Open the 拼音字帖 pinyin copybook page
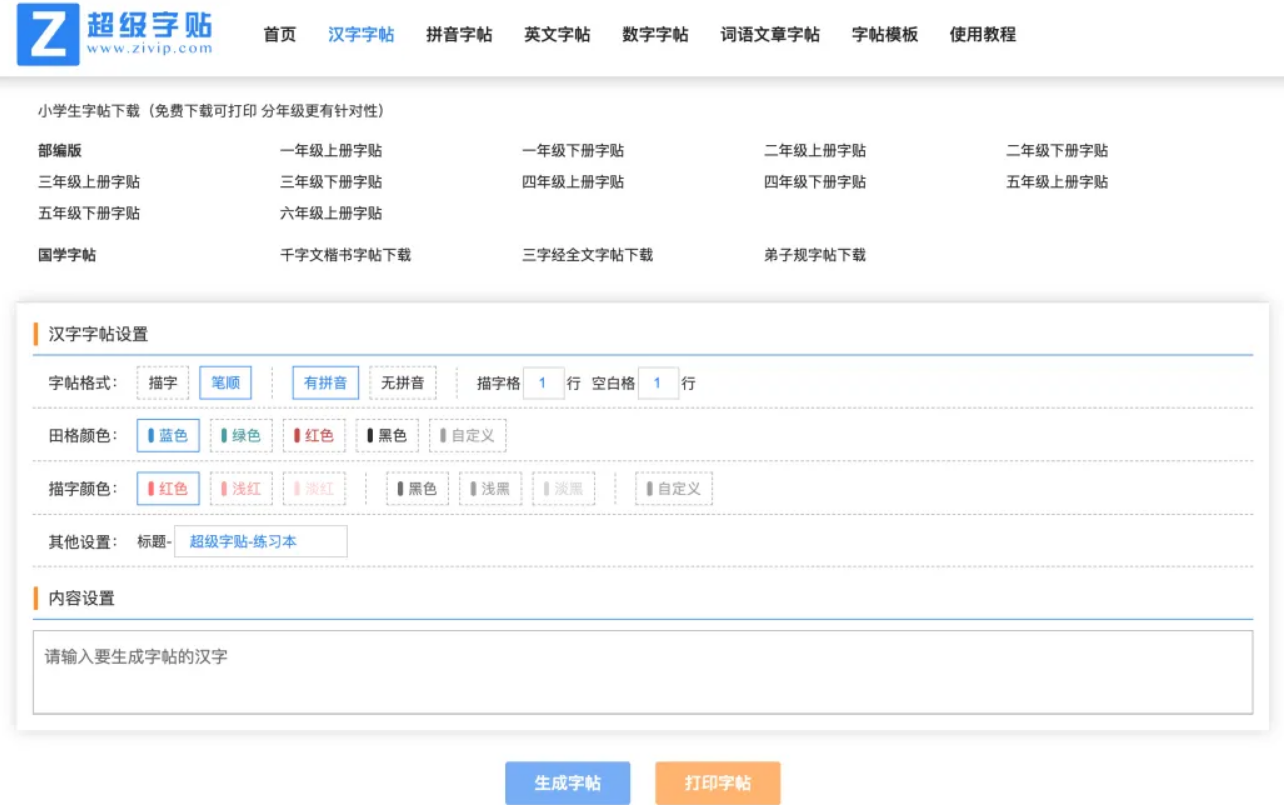 click(458, 34)
